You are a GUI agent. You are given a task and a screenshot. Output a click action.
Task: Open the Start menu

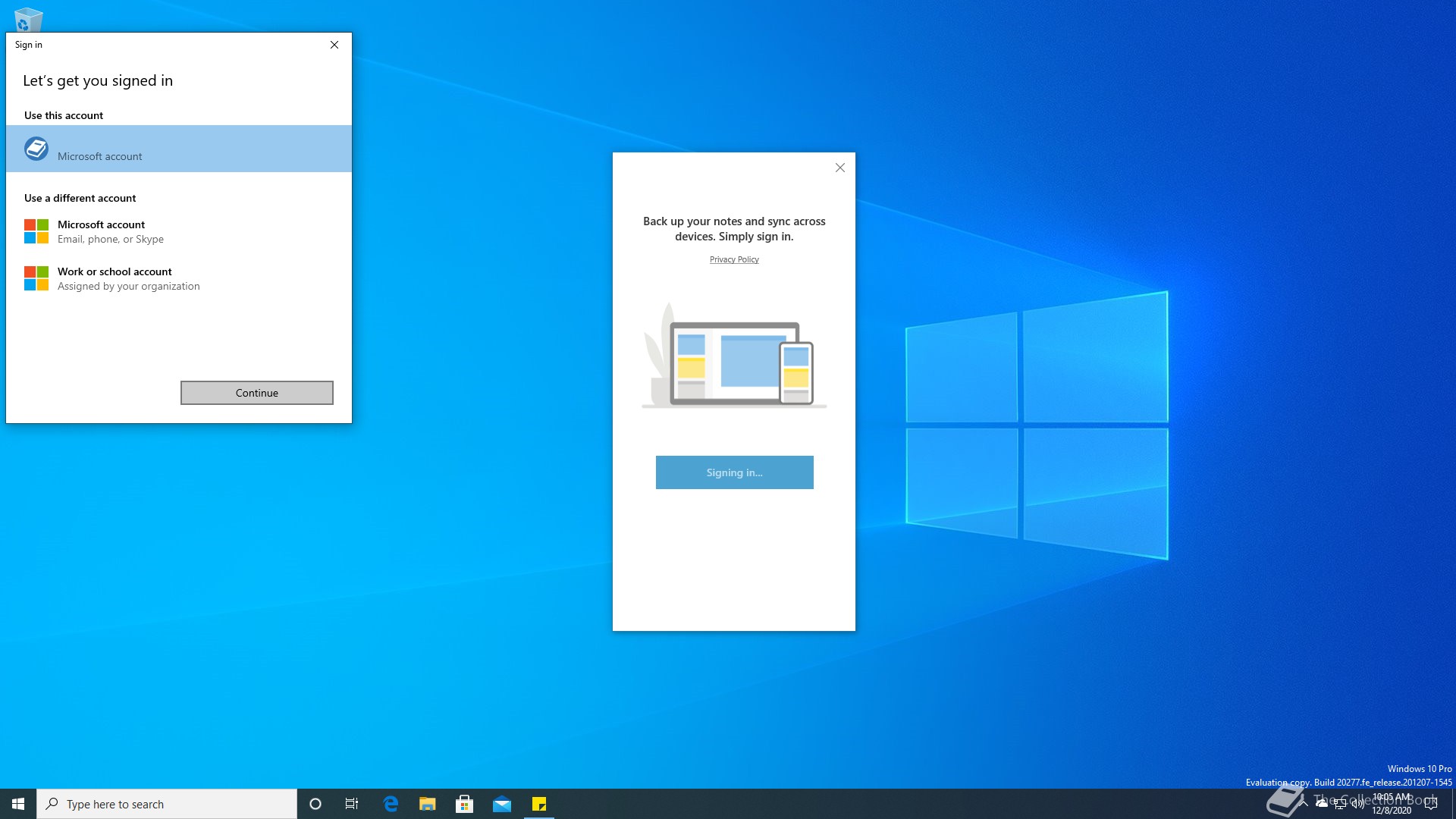(18, 804)
